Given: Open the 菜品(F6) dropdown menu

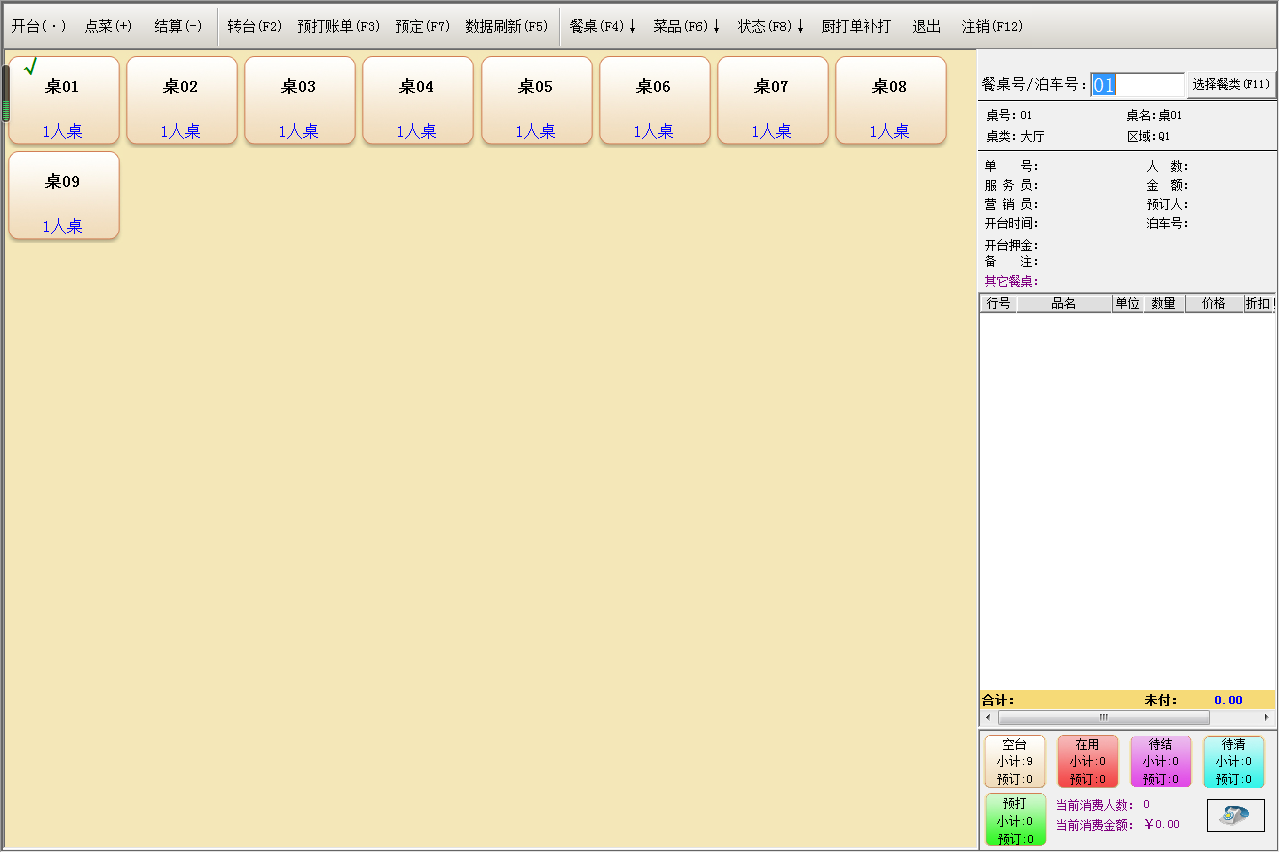Looking at the screenshot, I should tap(686, 27).
